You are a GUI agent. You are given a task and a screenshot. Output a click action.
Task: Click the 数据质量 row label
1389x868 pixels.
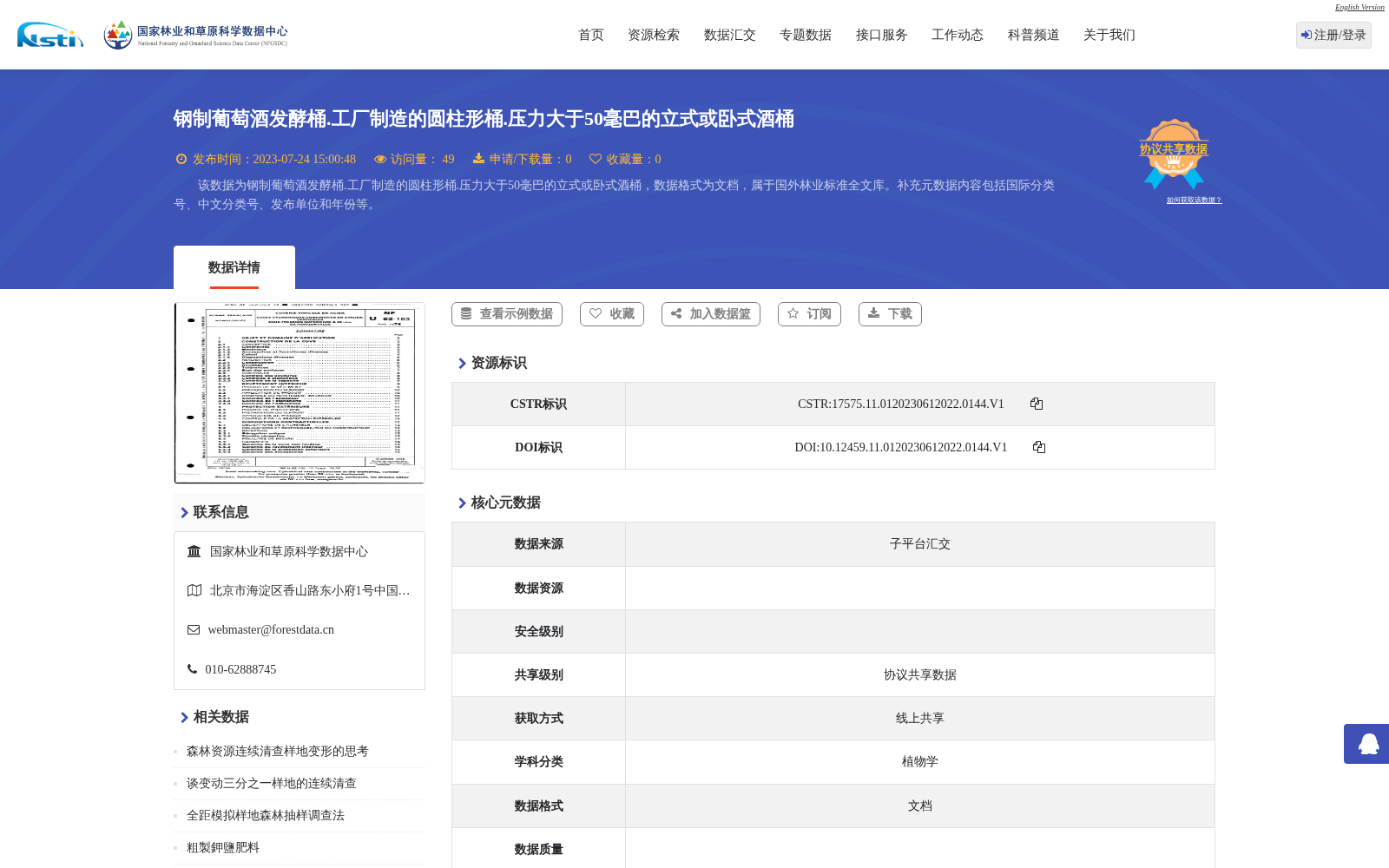[539, 850]
